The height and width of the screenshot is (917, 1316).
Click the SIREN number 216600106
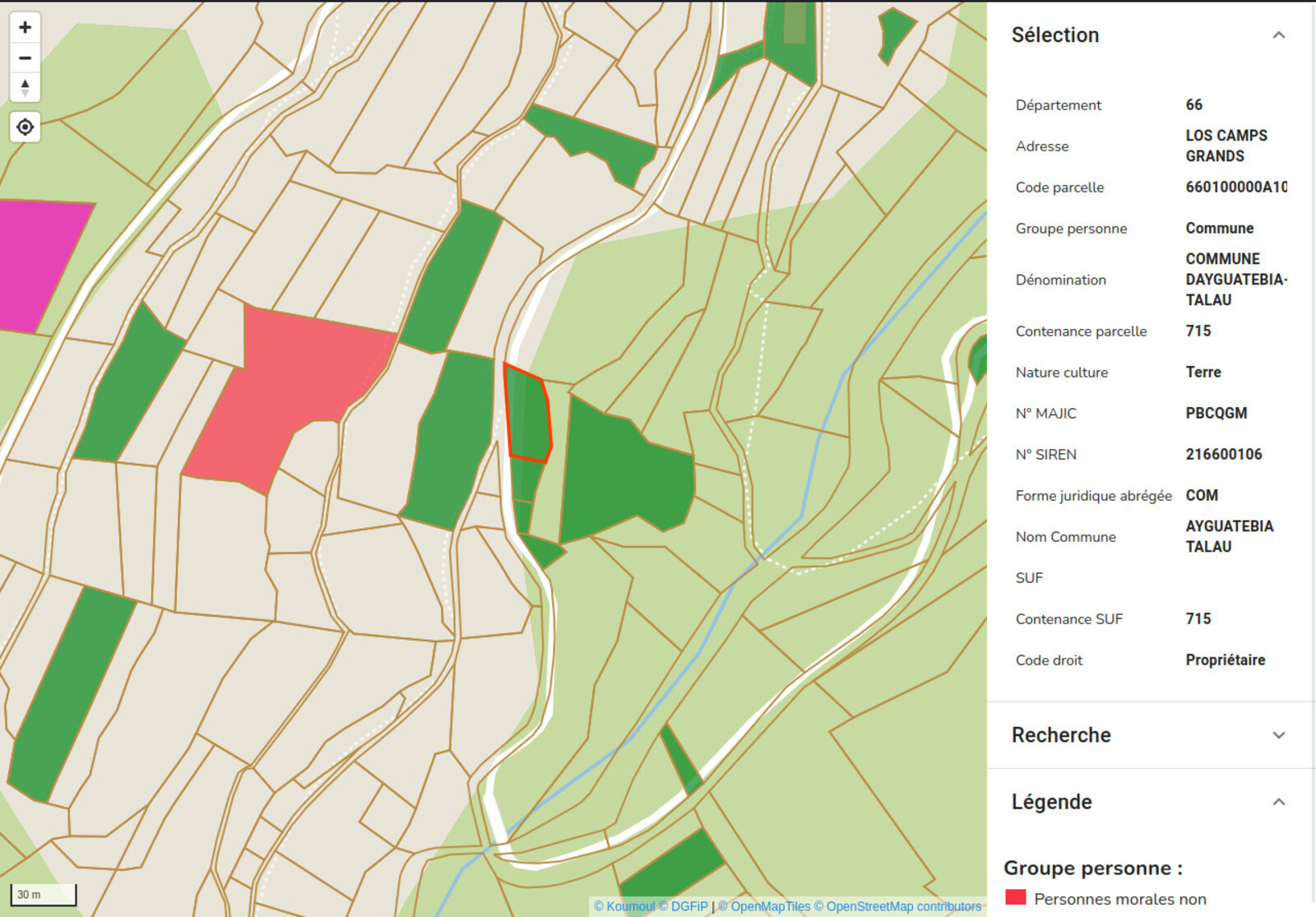click(x=1223, y=455)
